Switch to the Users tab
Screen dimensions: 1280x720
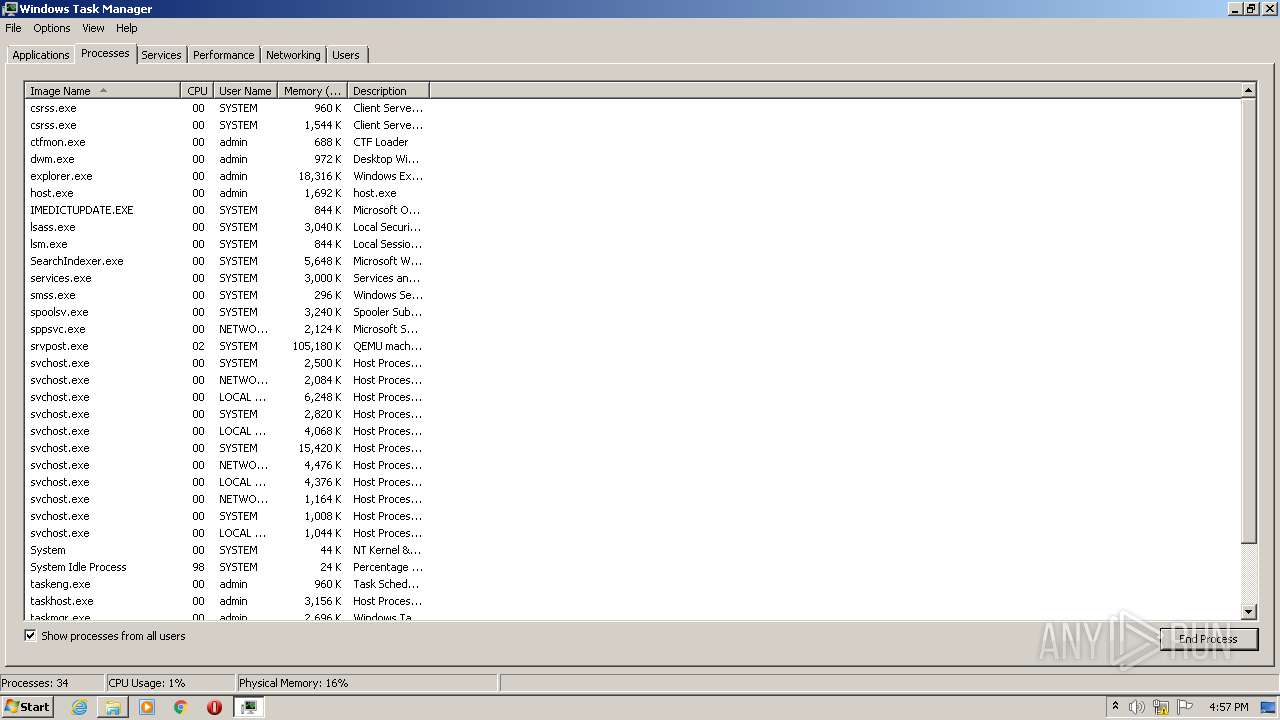pos(346,55)
